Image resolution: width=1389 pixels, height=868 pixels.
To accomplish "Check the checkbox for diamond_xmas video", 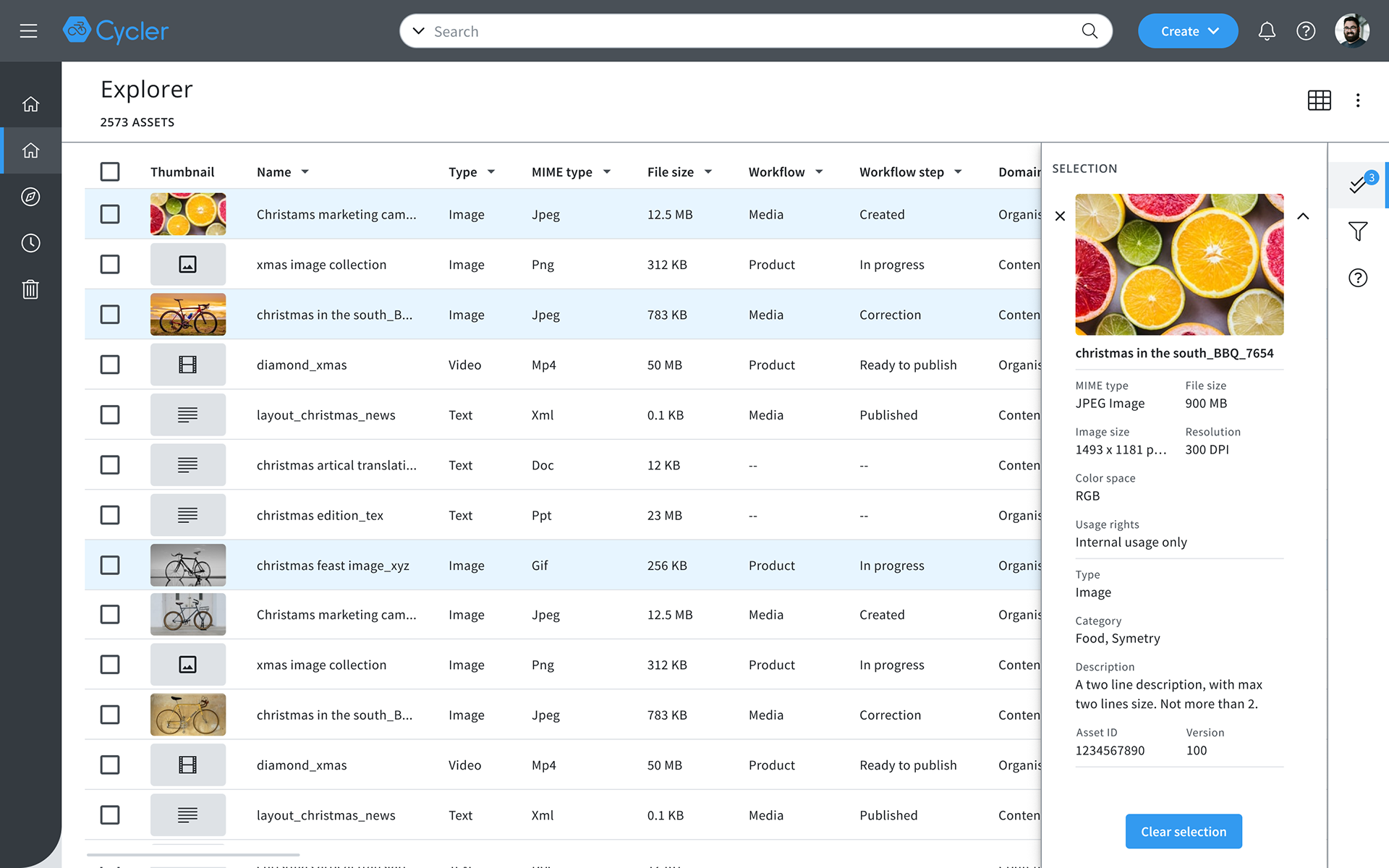I will [x=109, y=365].
